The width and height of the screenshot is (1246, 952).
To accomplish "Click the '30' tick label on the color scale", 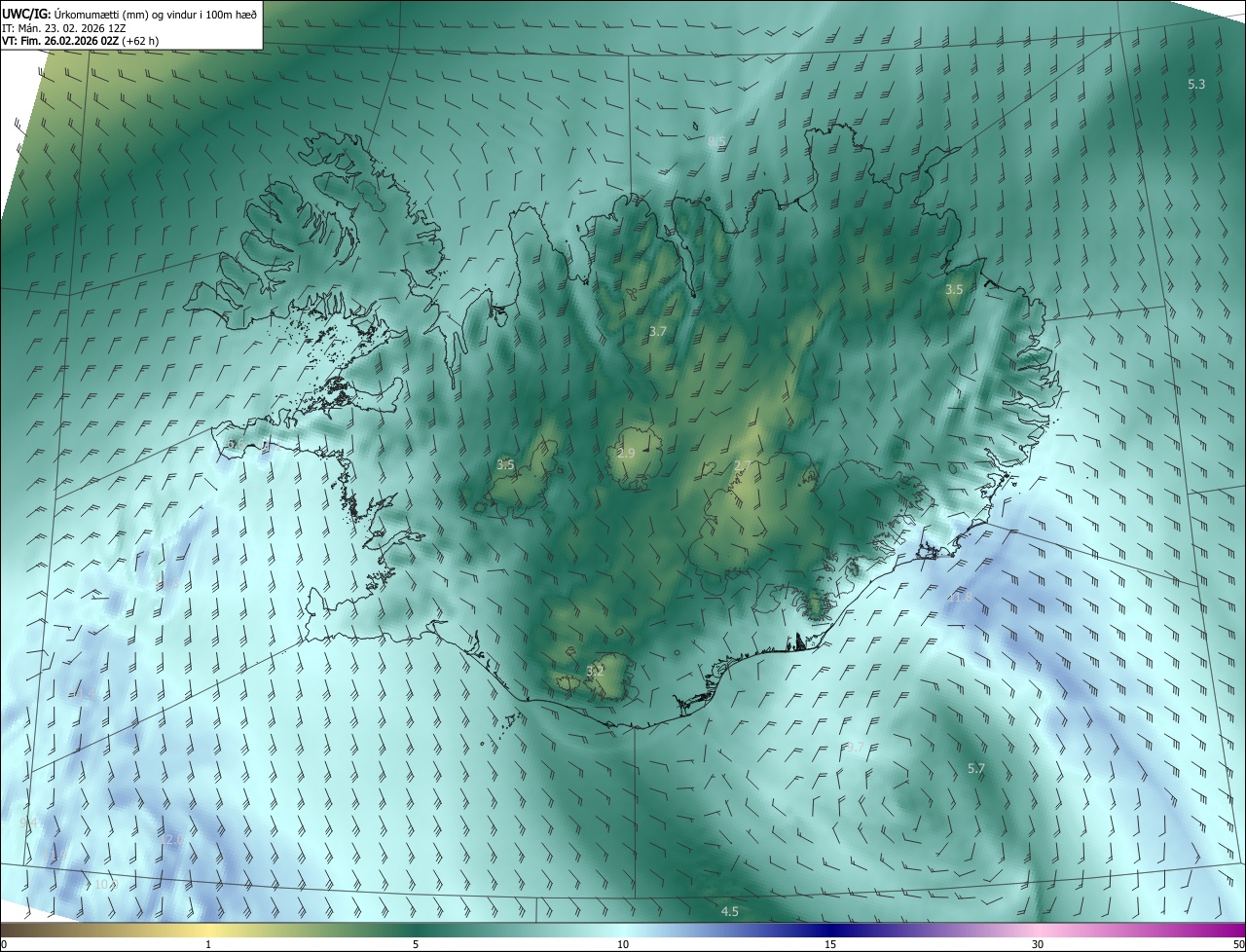I will click(1038, 944).
